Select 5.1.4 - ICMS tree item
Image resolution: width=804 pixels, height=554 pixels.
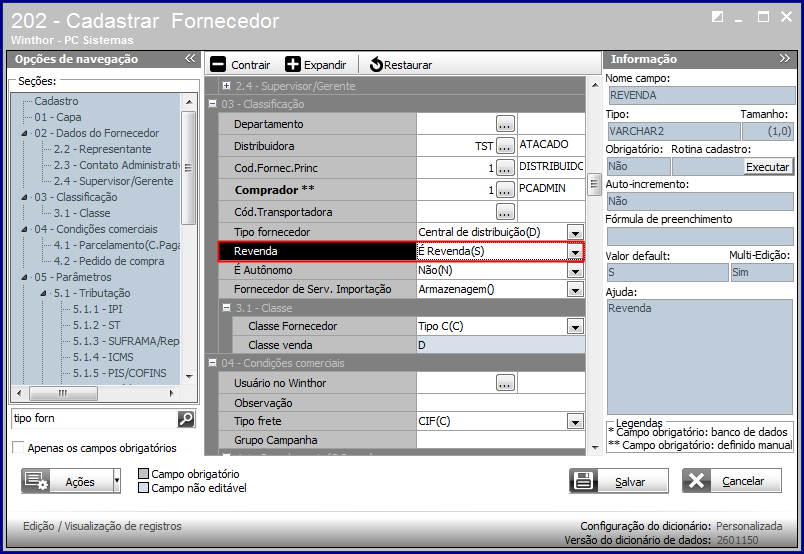tap(103, 357)
